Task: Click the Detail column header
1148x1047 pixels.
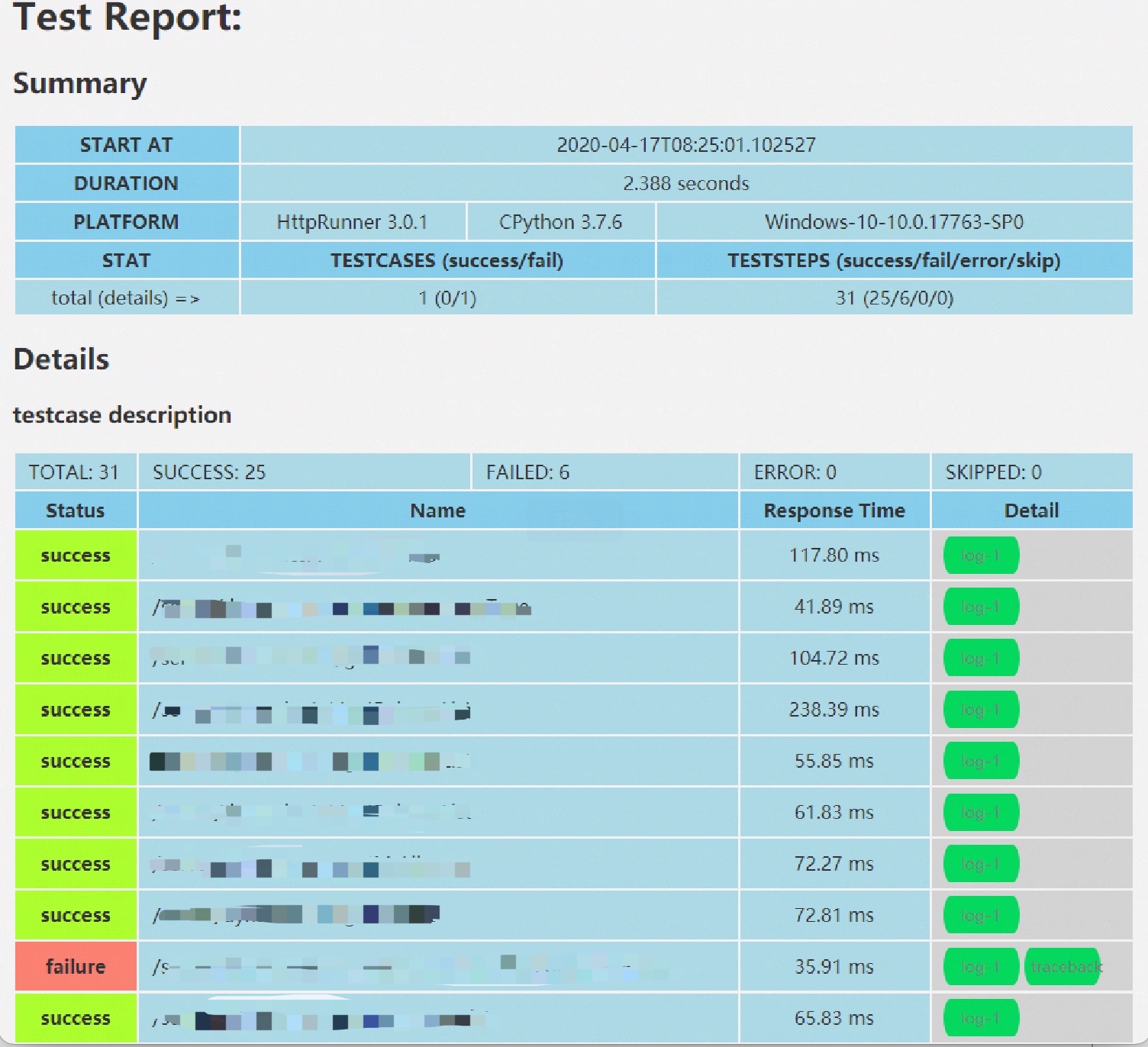Action: [1032, 511]
